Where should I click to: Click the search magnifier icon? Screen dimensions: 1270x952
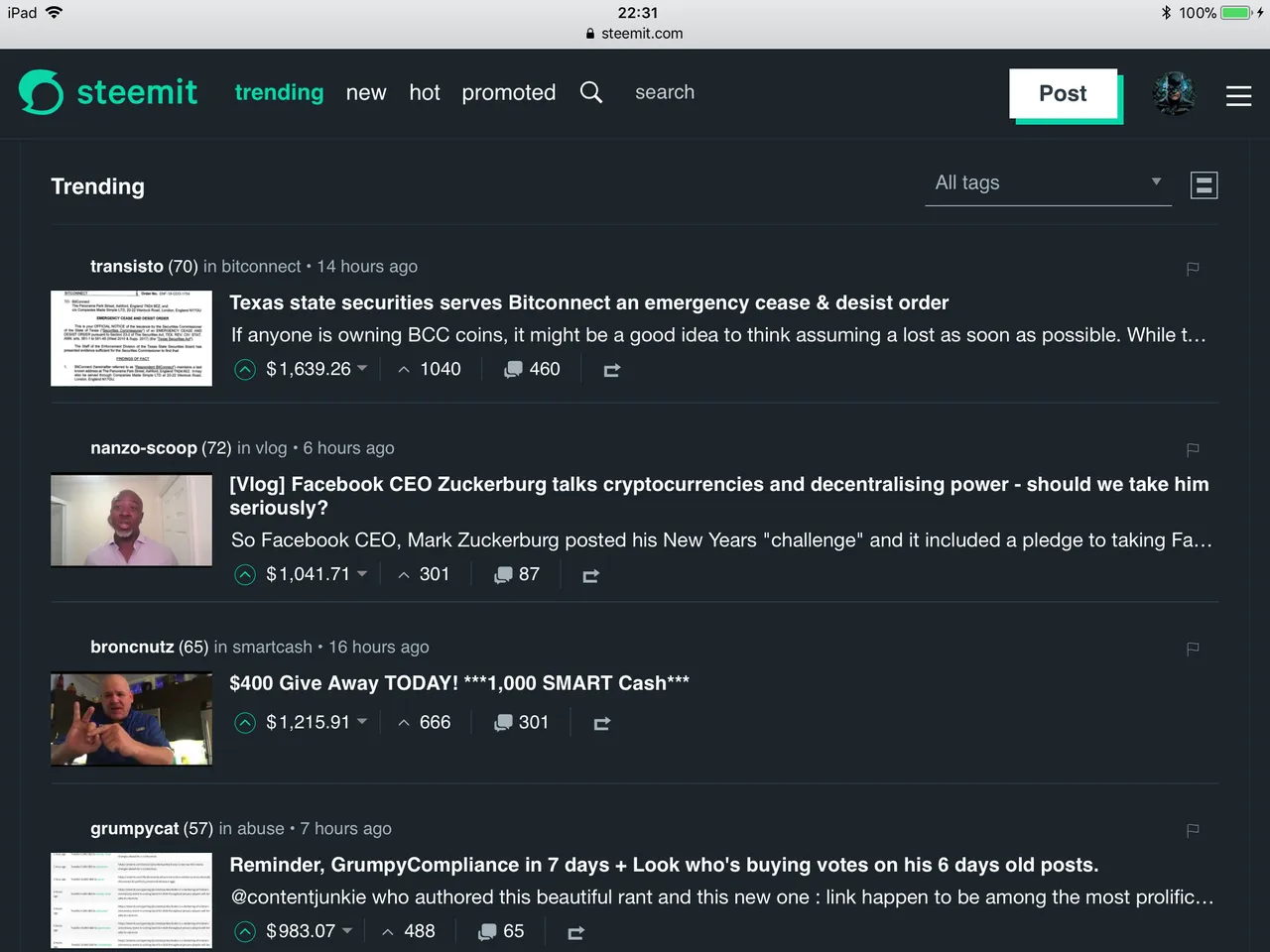pyautogui.click(x=591, y=92)
